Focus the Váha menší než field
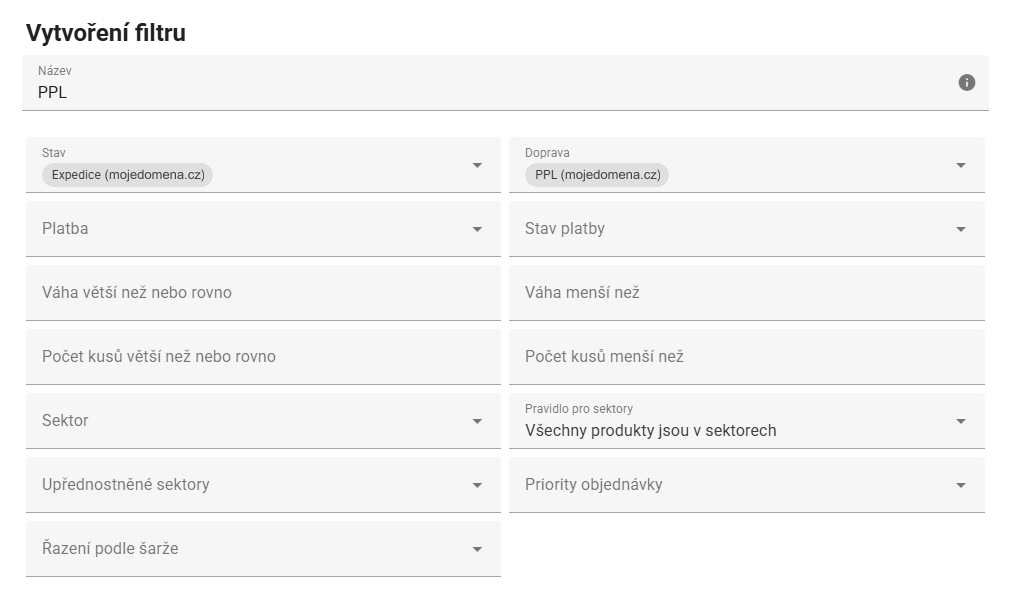This screenshot has width=1010, height=600. point(747,293)
